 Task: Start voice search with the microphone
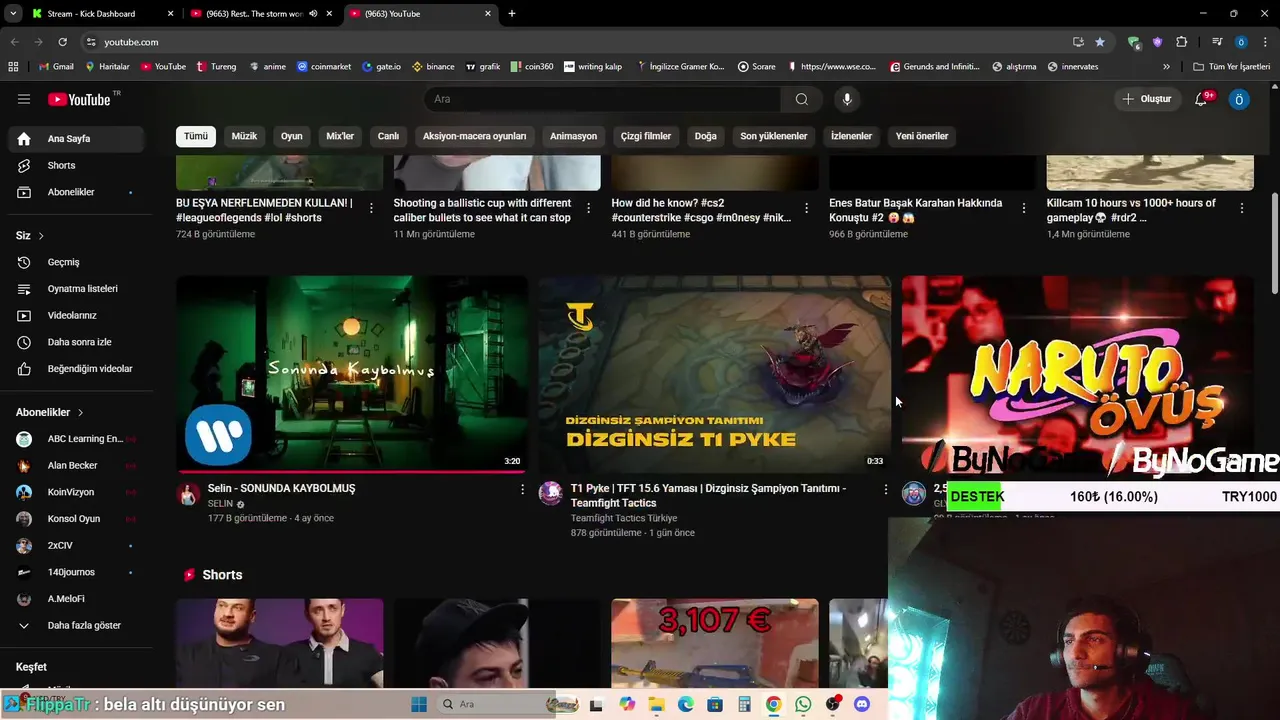(x=847, y=99)
